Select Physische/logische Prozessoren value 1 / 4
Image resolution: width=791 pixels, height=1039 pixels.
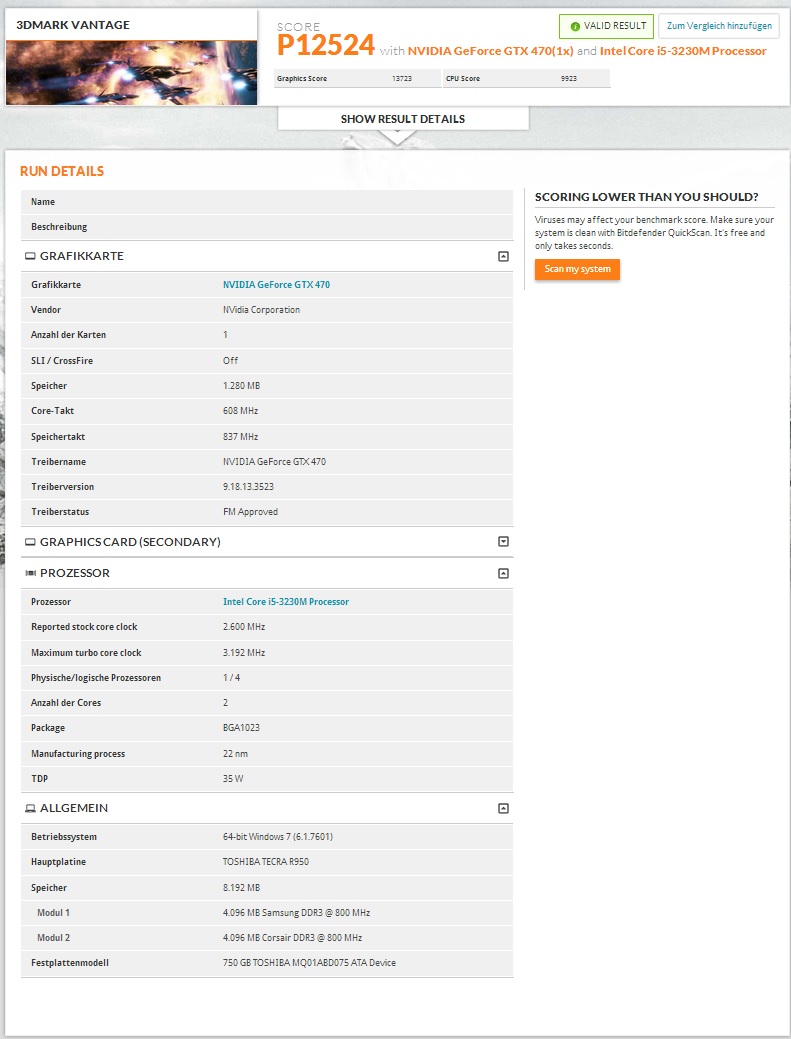[x=231, y=678]
